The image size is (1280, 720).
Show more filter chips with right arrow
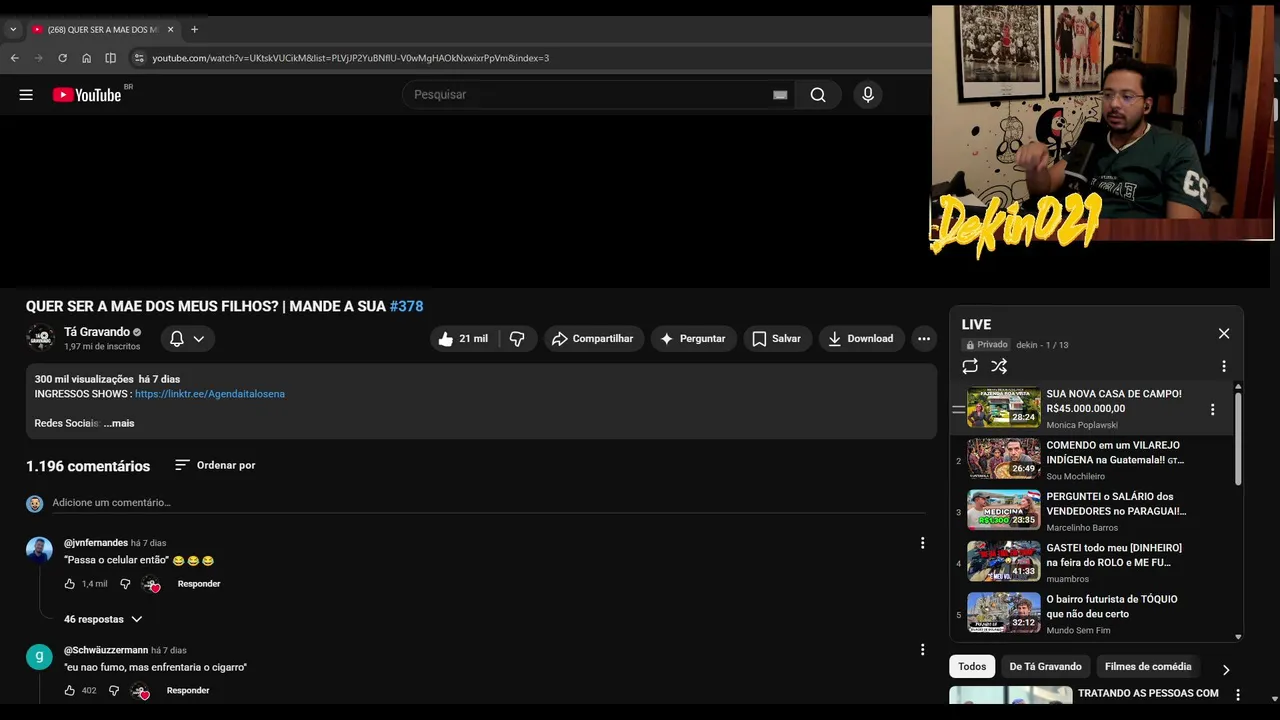click(1226, 669)
